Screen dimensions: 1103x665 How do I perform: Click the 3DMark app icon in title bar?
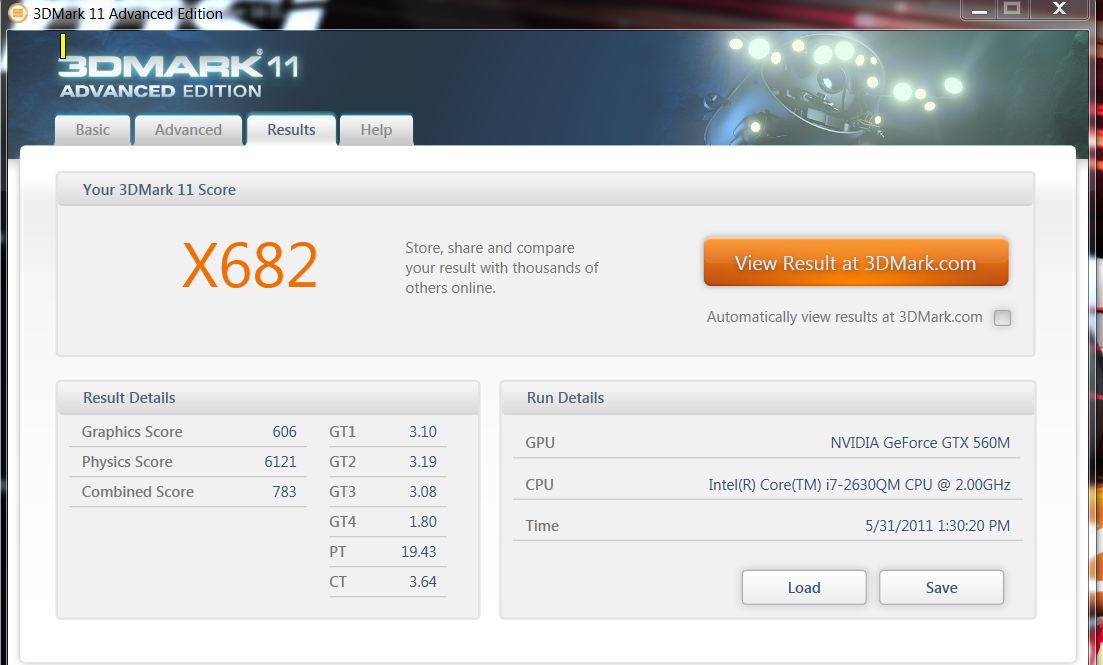point(18,13)
